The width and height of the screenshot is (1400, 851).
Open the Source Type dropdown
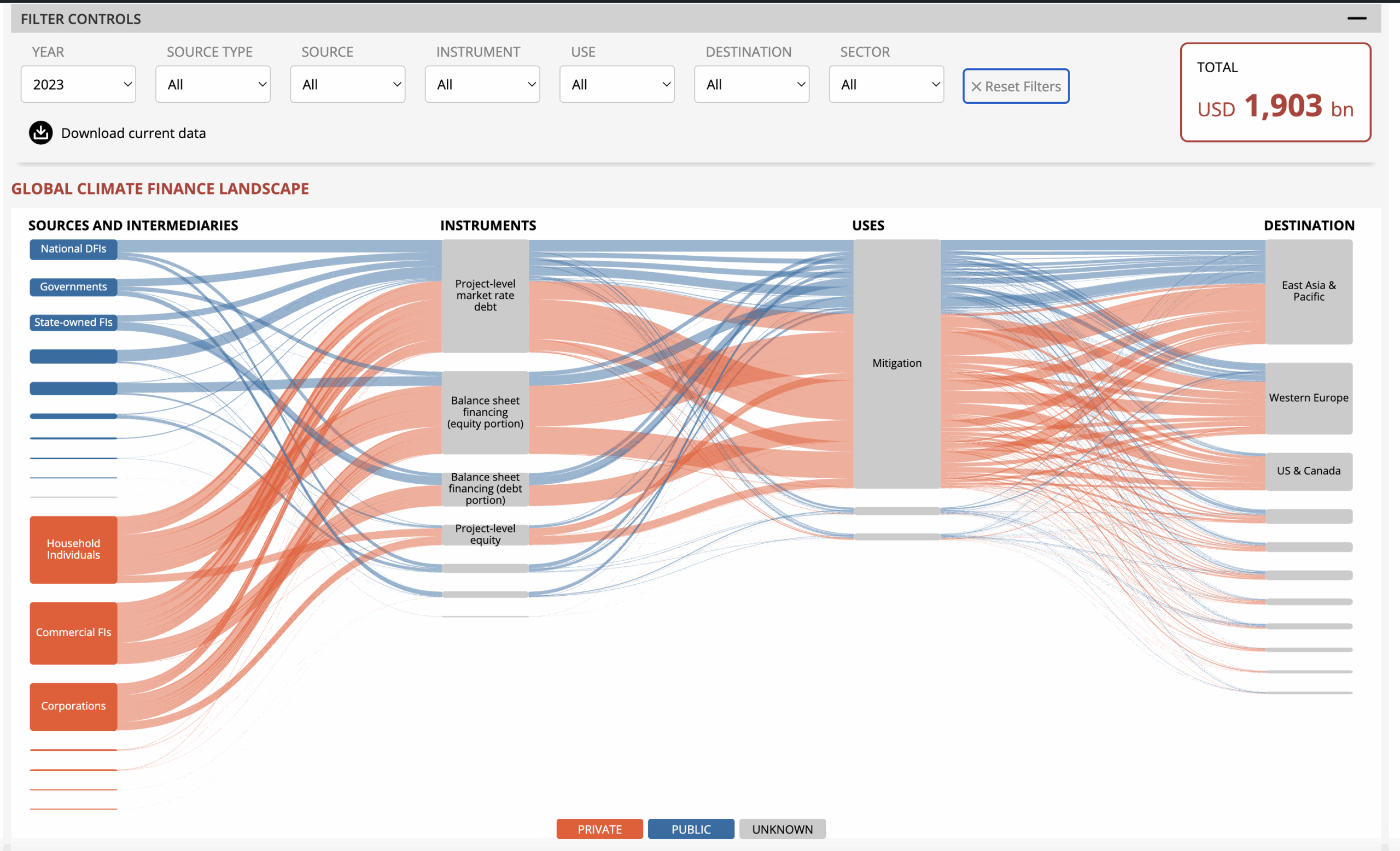click(213, 85)
